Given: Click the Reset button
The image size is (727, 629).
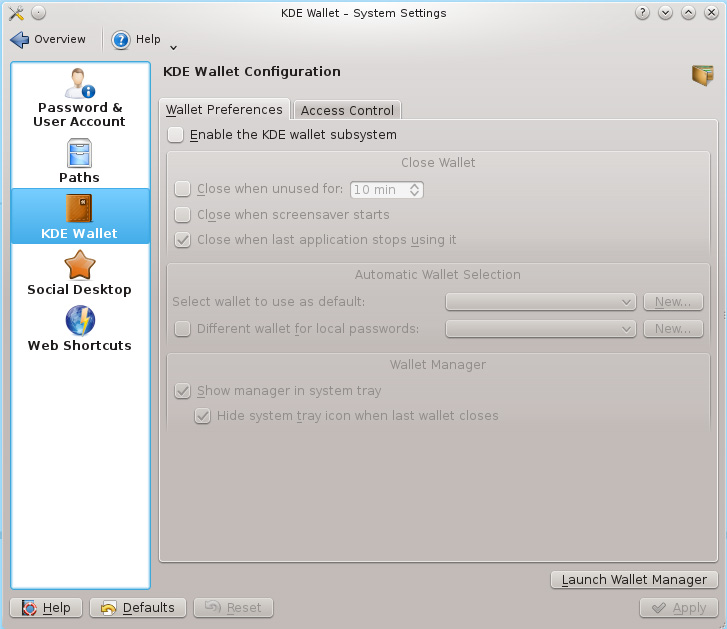Looking at the screenshot, I should [x=234, y=608].
